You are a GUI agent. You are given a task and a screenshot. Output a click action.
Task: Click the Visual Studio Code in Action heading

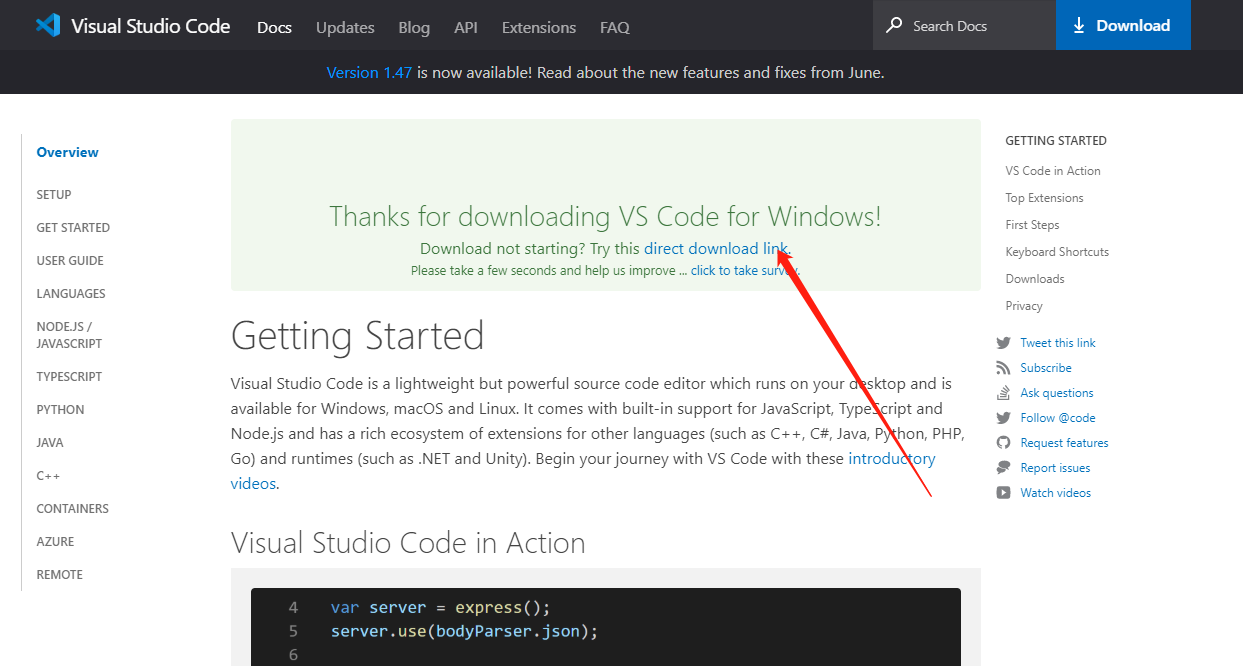click(x=408, y=543)
